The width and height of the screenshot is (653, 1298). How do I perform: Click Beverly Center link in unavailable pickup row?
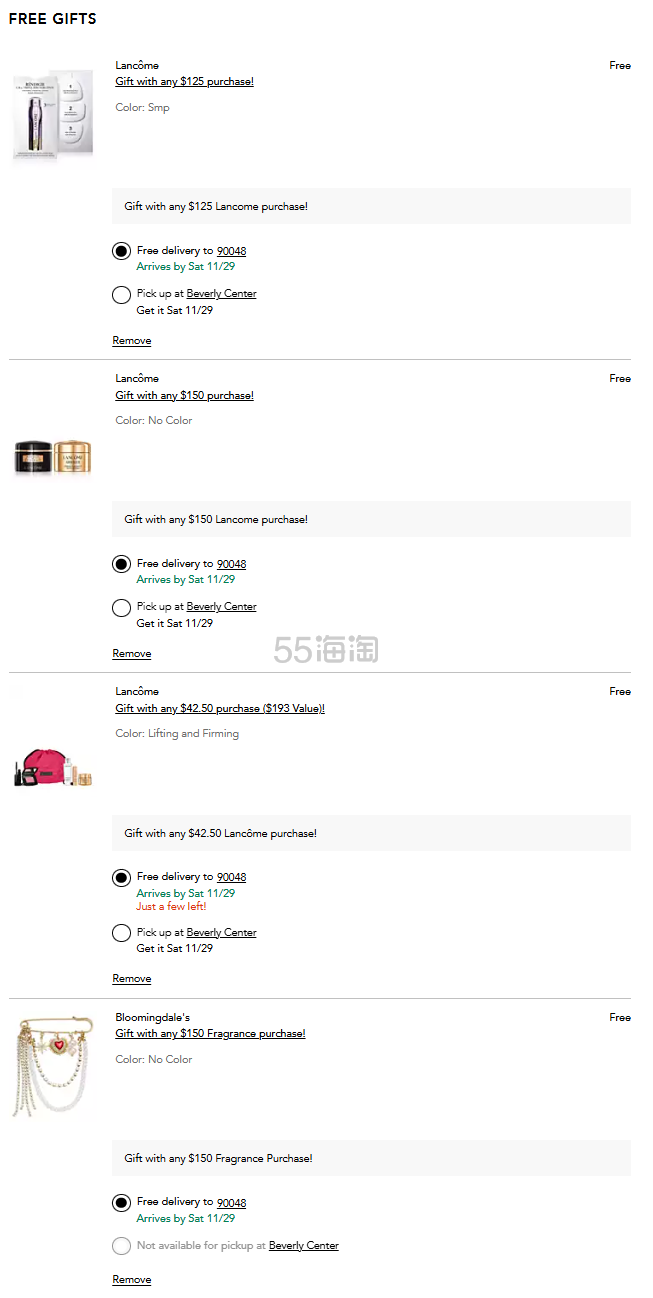tap(303, 1246)
